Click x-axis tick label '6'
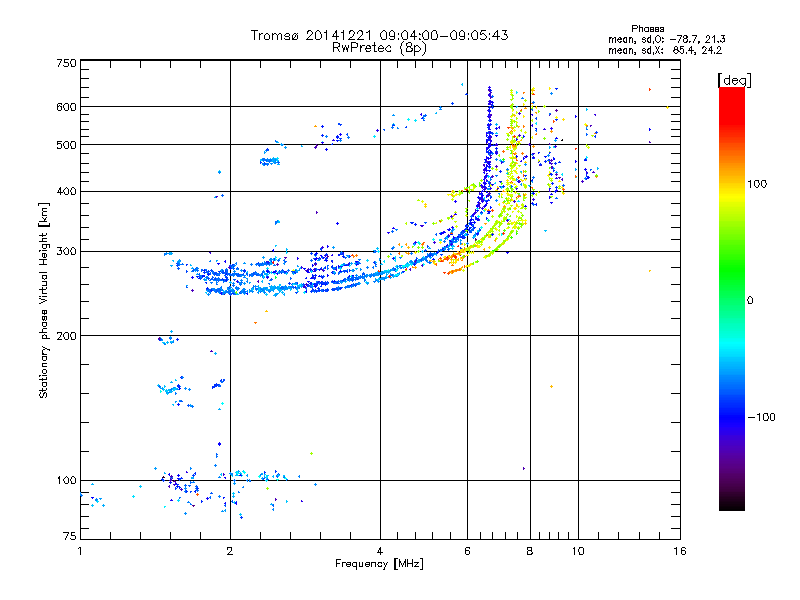 click(x=467, y=551)
